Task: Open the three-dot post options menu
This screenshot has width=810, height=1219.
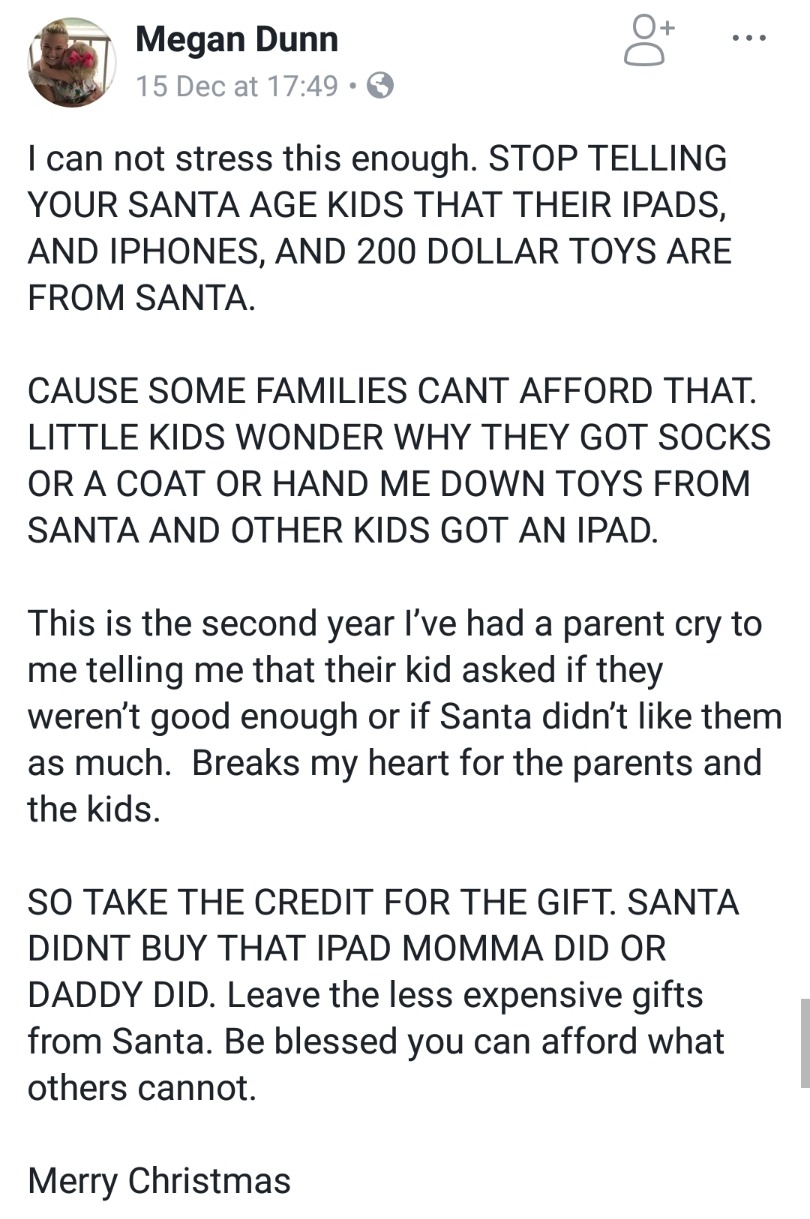Action: [749, 41]
